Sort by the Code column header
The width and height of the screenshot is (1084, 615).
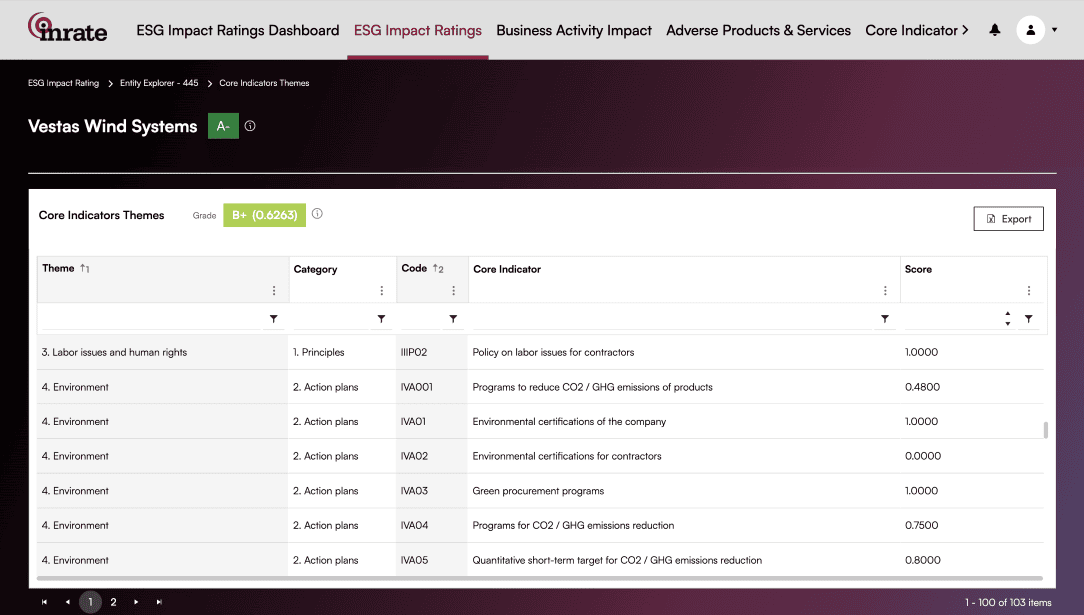[414, 268]
